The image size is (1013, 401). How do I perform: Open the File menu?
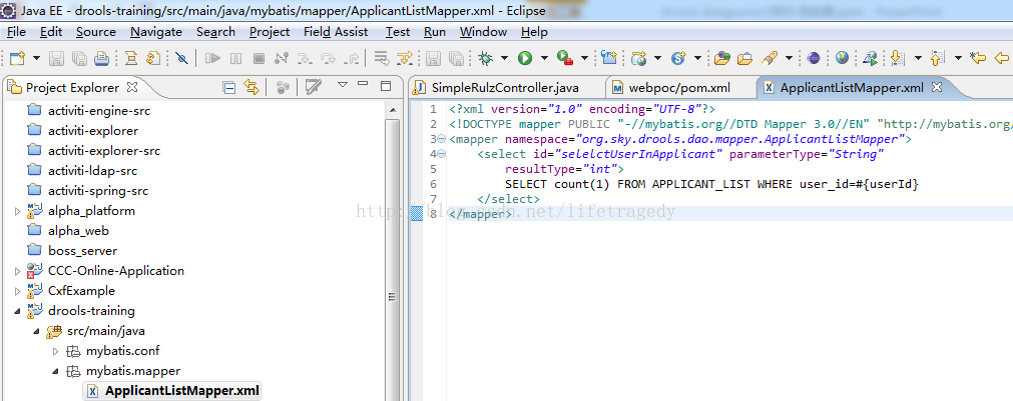tap(16, 32)
